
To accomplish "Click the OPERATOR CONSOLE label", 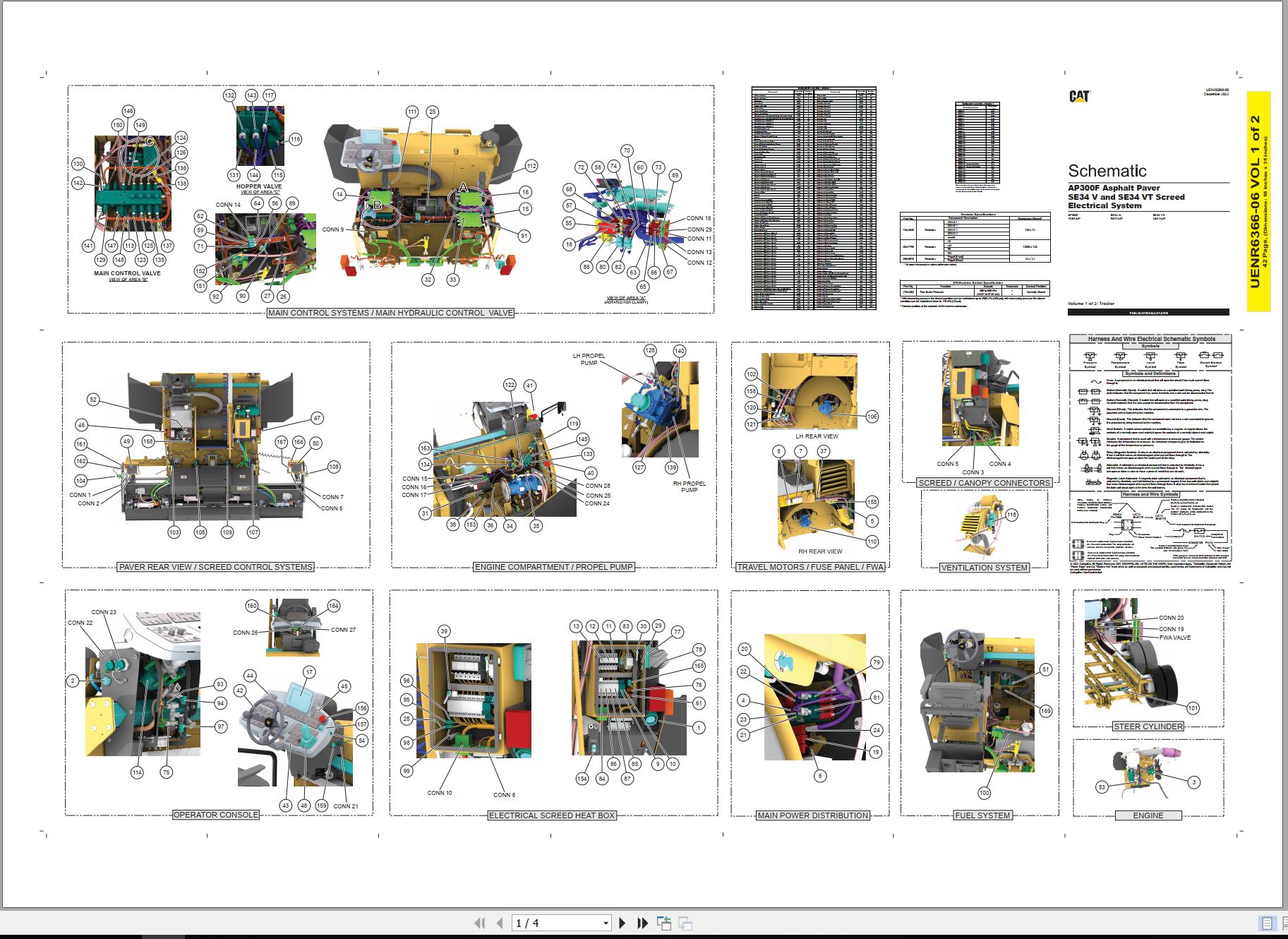I will tap(215, 815).
